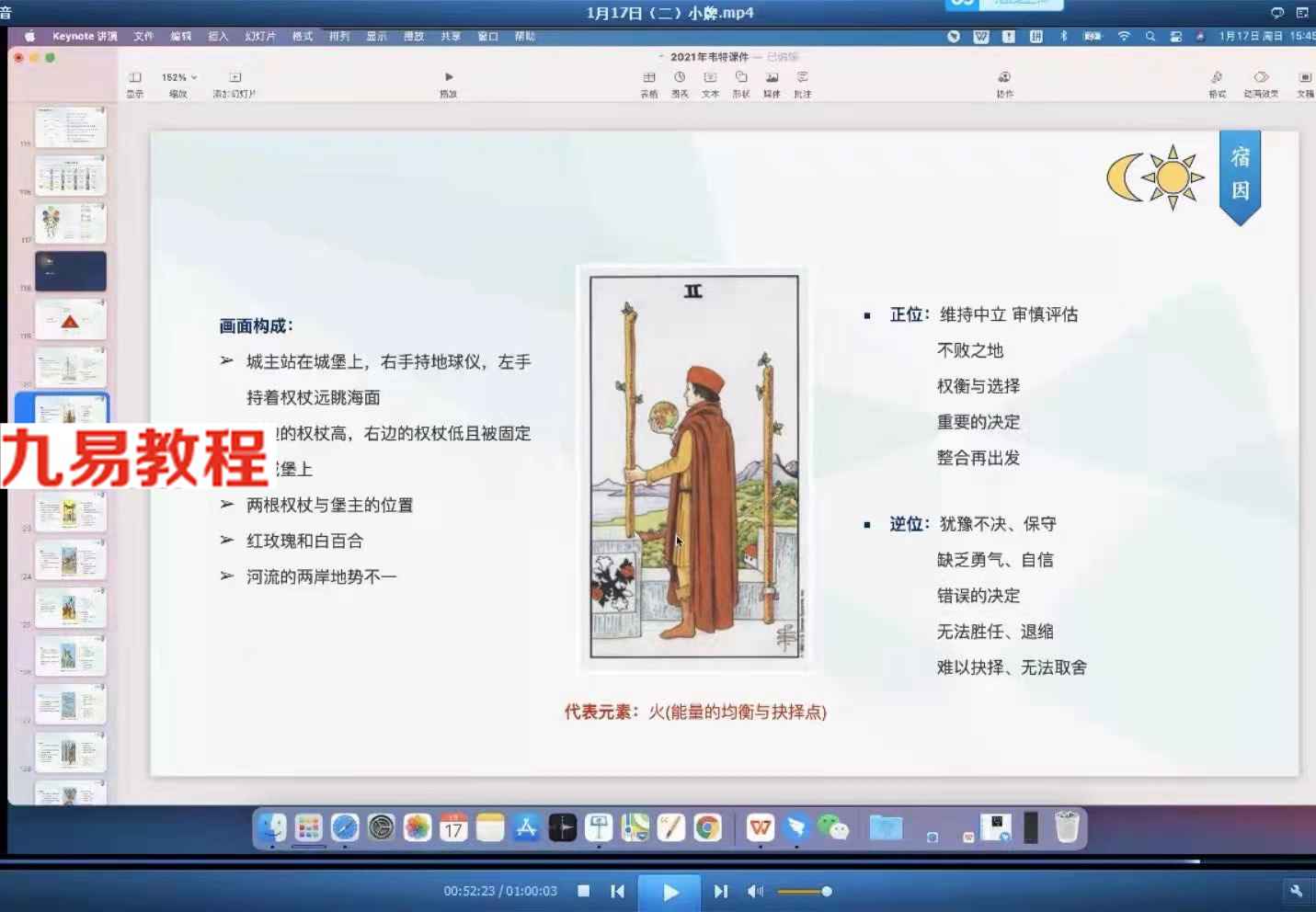
Task: Select the red triangle slide thumbnail
Action: click(71, 319)
